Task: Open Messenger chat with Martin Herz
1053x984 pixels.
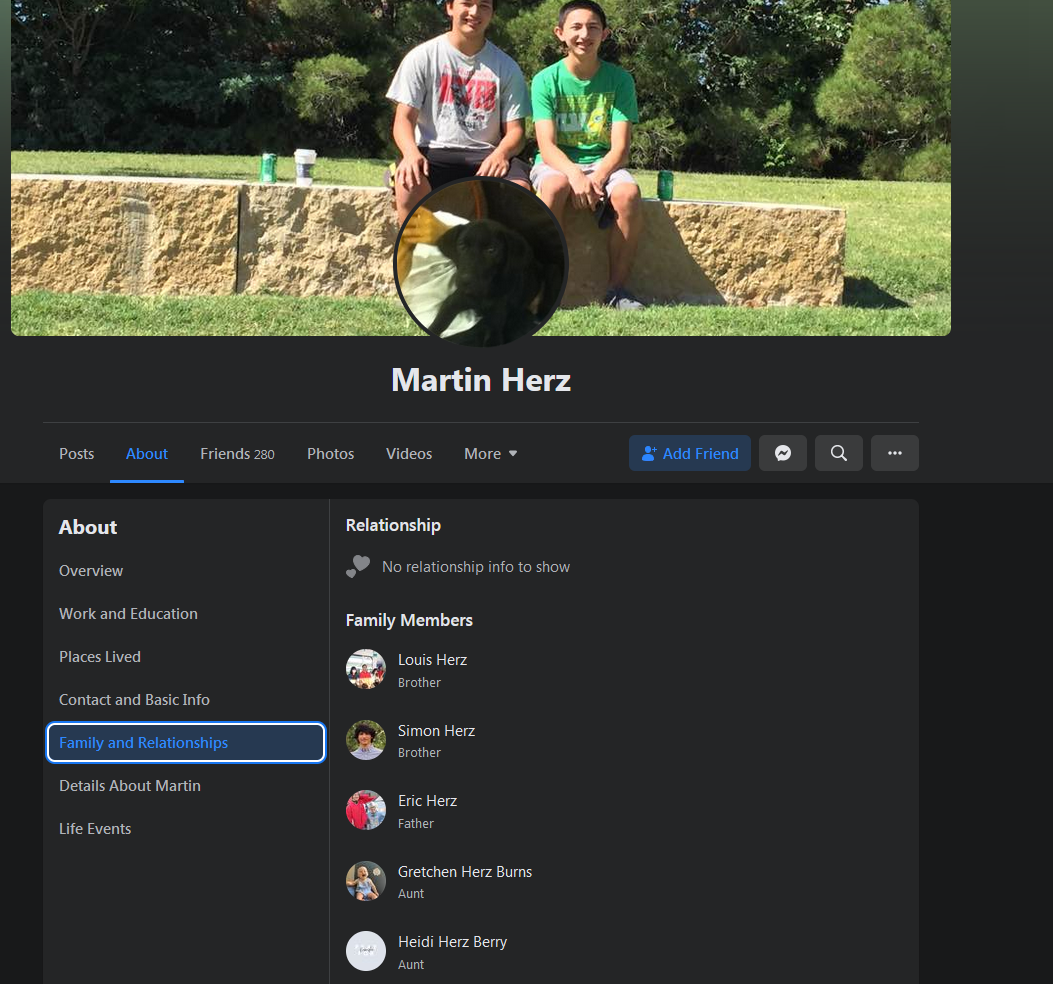Action: [x=782, y=453]
